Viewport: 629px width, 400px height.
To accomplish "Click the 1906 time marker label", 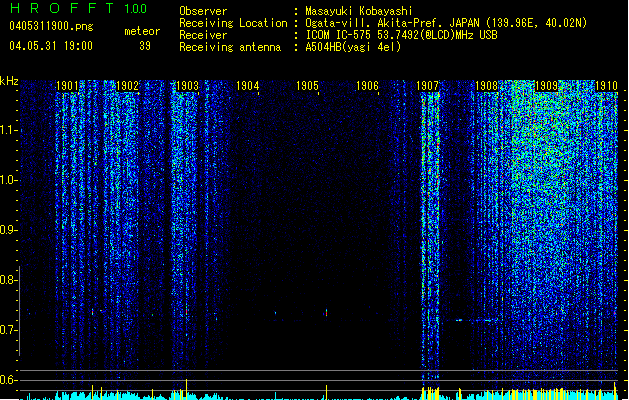I will tap(367, 86).
